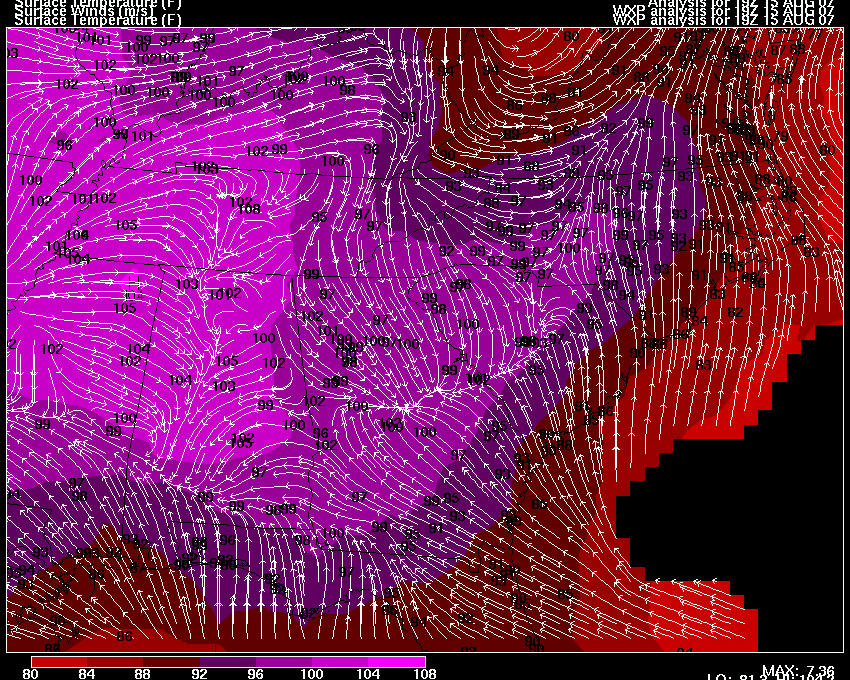
Task: Click the 92–96 dark purple legend swatch
Action: (228, 662)
